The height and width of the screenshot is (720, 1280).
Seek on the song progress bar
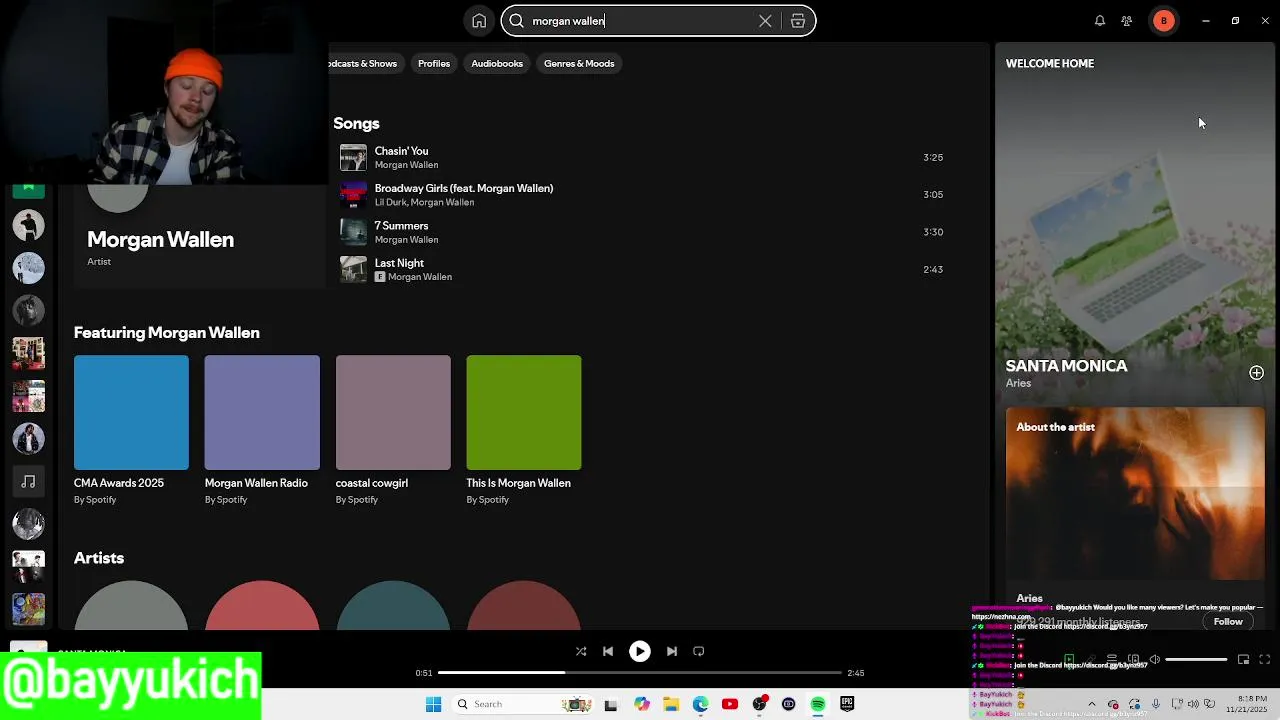click(x=640, y=673)
